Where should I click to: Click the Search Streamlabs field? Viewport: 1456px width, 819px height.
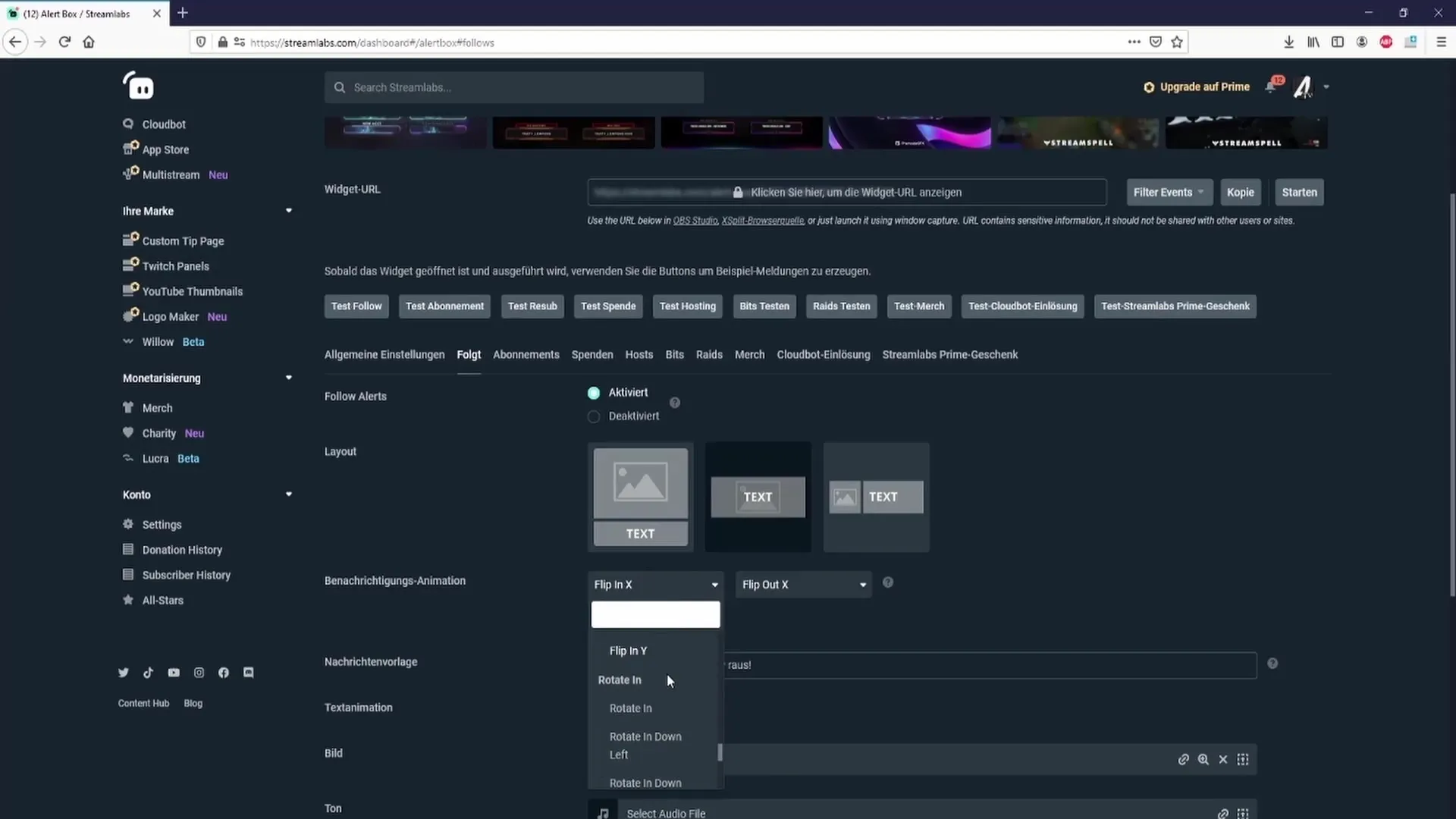(514, 87)
